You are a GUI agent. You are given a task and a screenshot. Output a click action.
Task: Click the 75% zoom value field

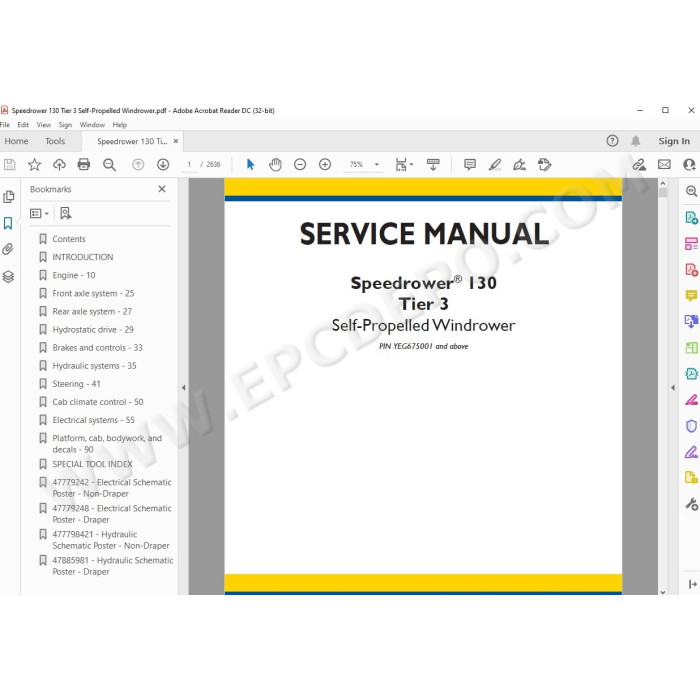click(x=357, y=165)
